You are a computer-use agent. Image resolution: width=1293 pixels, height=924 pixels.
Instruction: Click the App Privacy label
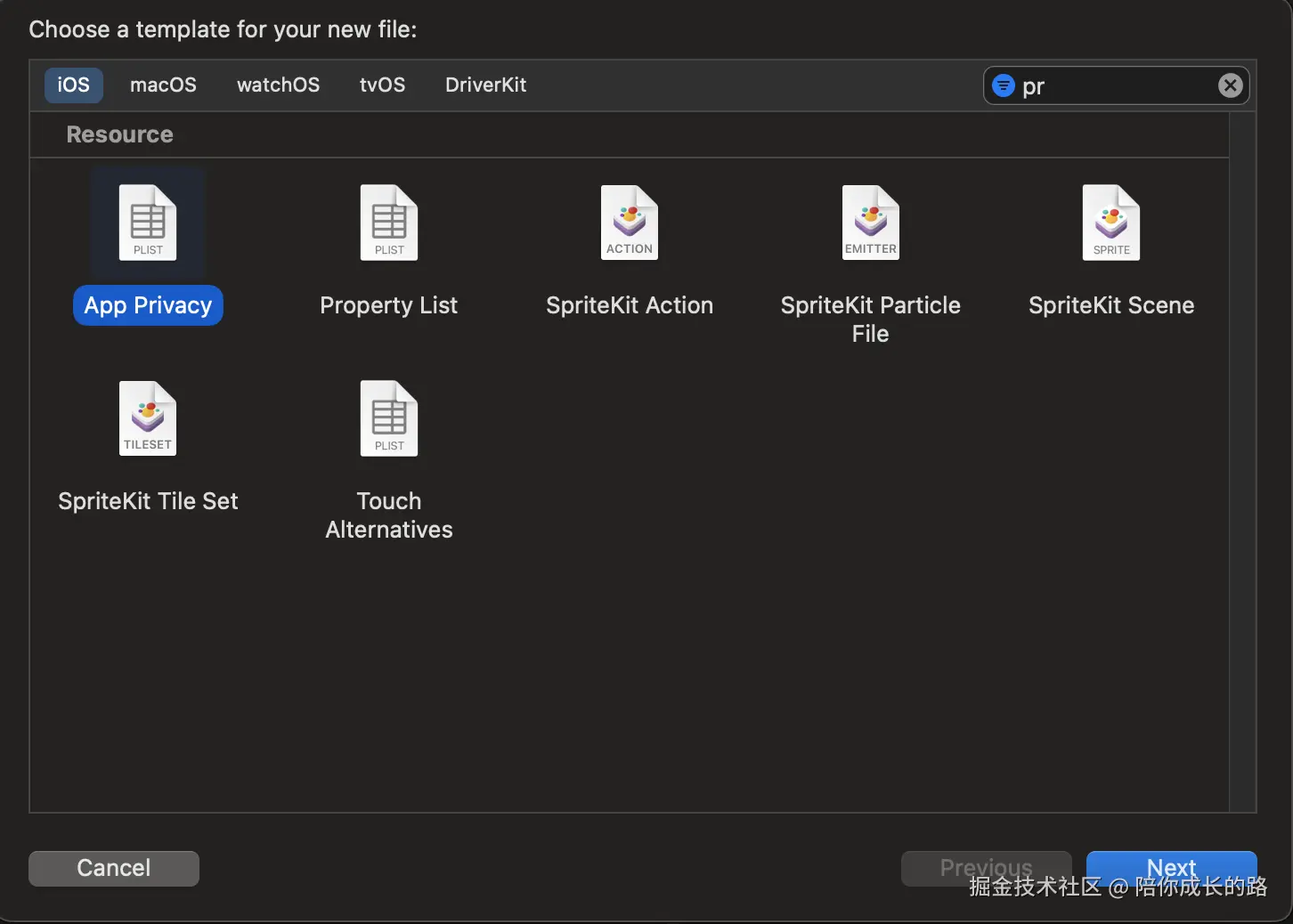148,305
